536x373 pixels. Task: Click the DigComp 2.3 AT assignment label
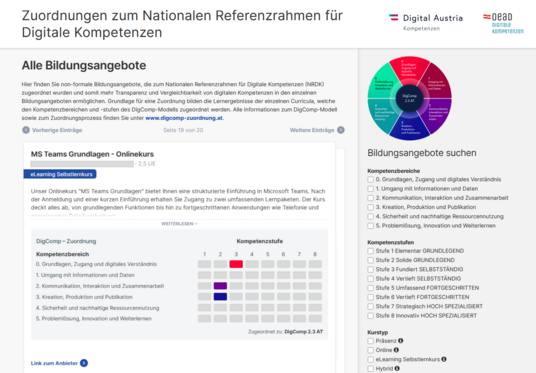pos(304,332)
